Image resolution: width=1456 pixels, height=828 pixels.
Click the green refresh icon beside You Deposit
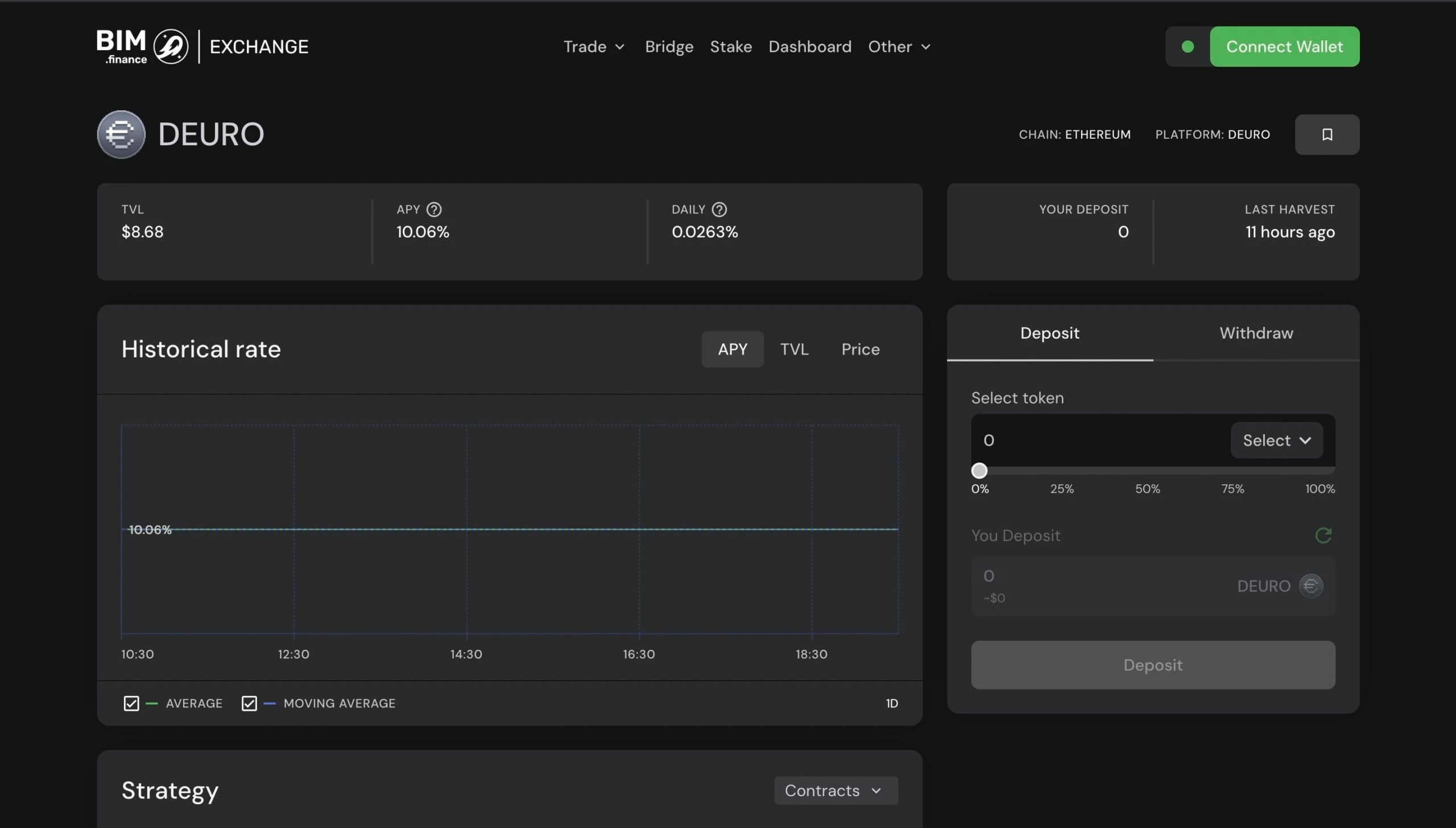(1323, 535)
